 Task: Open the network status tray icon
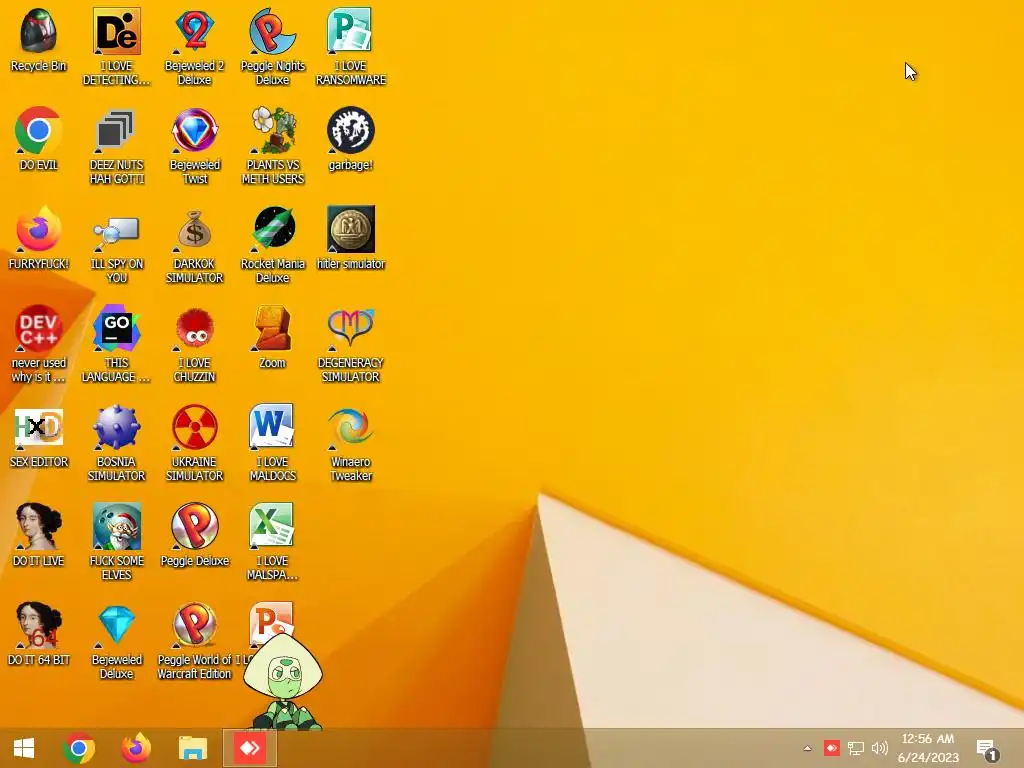pyautogui.click(x=856, y=748)
